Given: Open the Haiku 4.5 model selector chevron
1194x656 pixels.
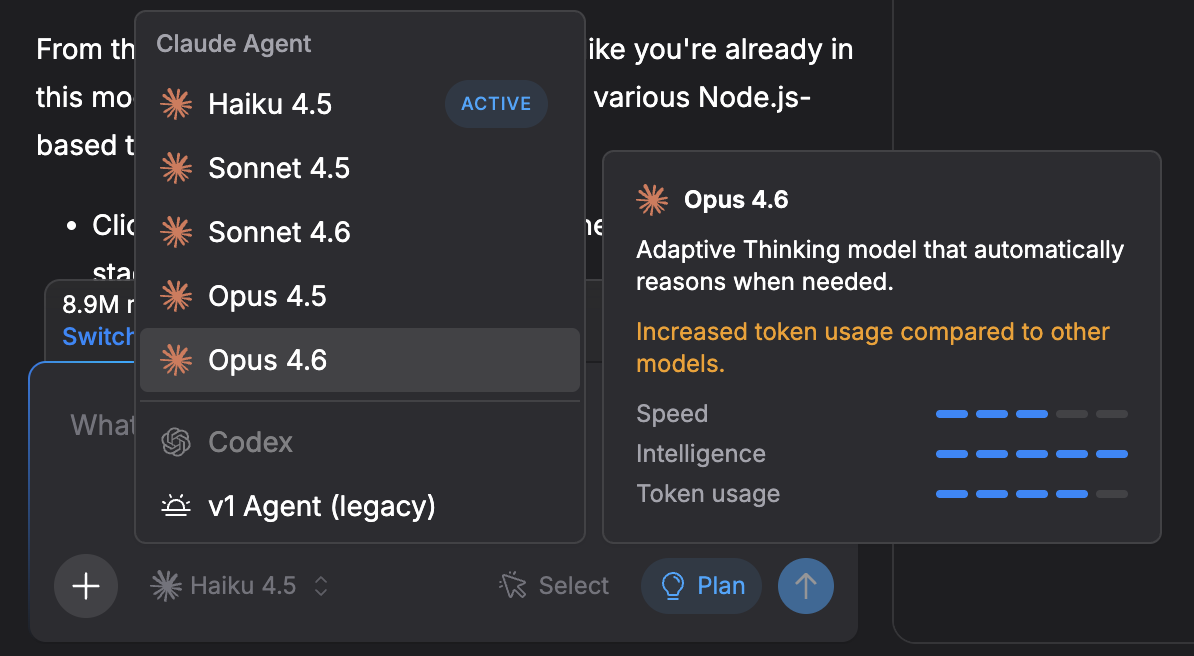Looking at the screenshot, I should coord(320,586).
